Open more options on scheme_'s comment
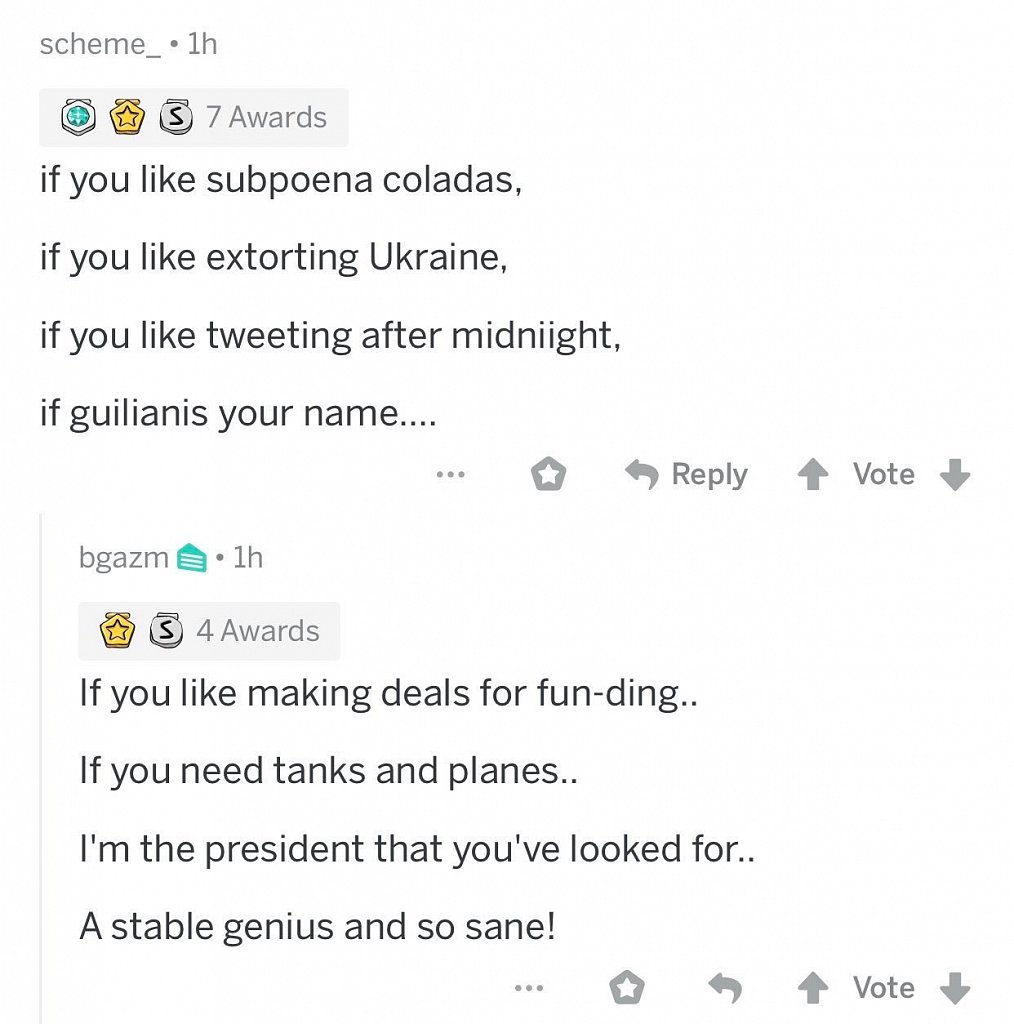The width and height of the screenshot is (1014, 1024). tap(451, 474)
